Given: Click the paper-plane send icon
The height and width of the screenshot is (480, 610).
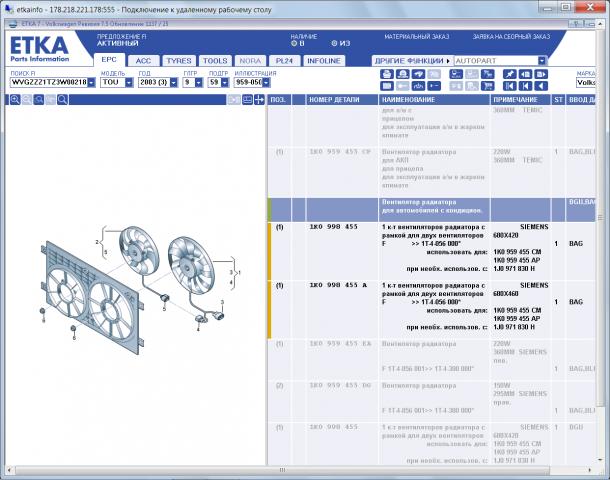Looking at the screenshot, I should pyautogui.click(x=419, y=74).
